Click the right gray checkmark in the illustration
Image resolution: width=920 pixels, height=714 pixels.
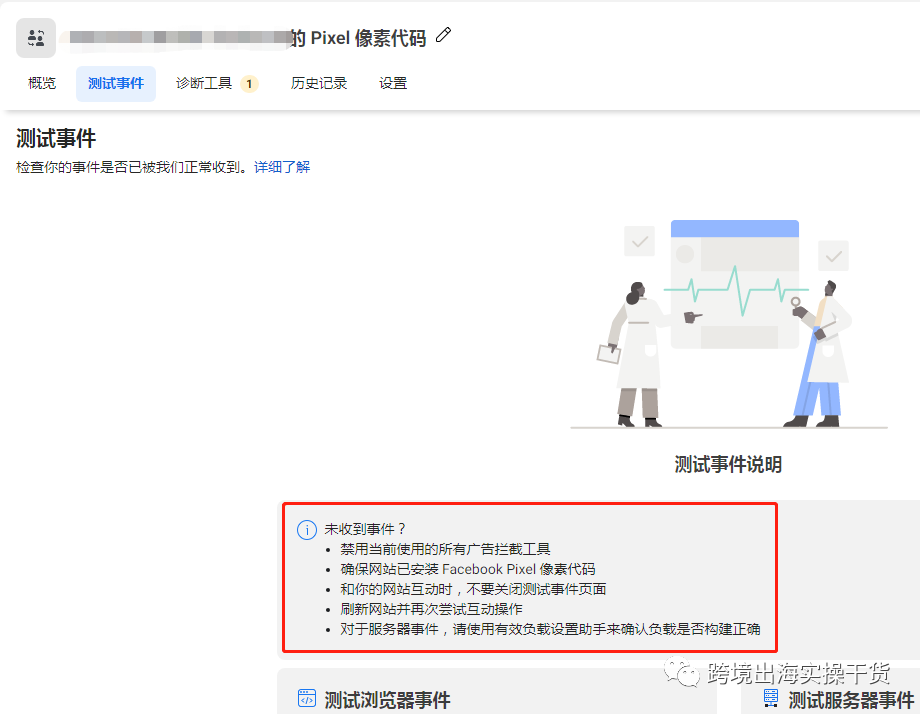coord(833,255)
